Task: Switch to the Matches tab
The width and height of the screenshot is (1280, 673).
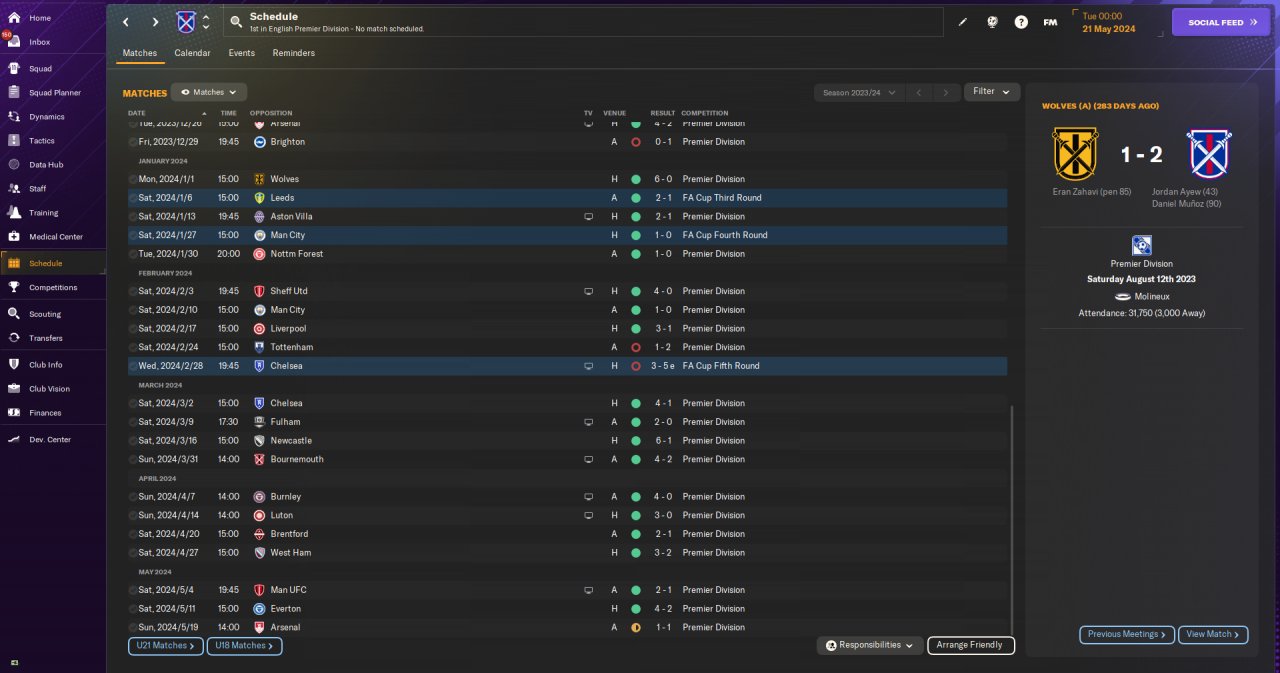Action: coord(140,53)
